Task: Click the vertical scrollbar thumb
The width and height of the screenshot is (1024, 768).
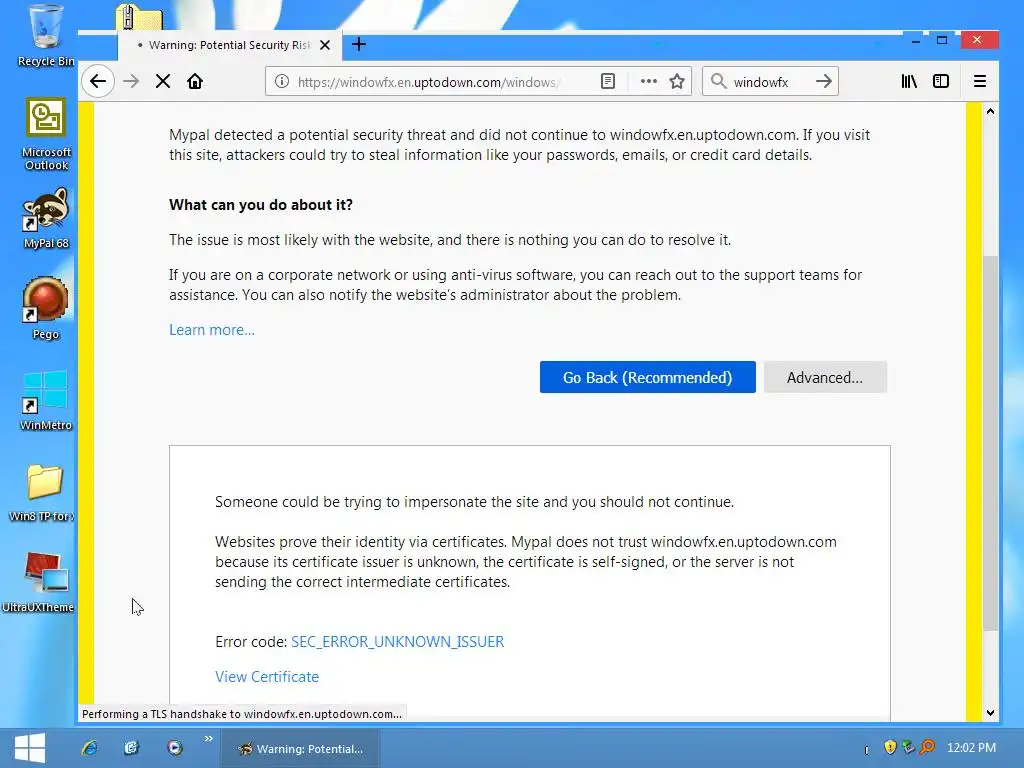Action: point(990,443)
